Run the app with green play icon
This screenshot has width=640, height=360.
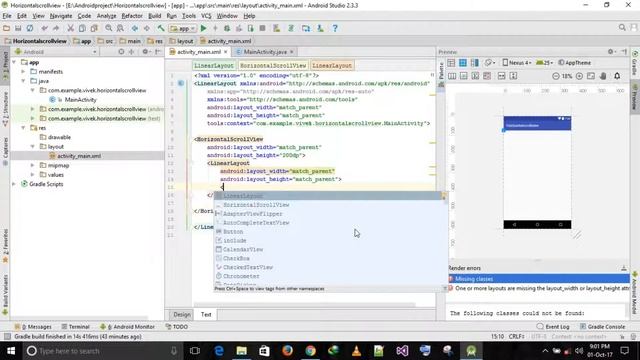(203, 28)
